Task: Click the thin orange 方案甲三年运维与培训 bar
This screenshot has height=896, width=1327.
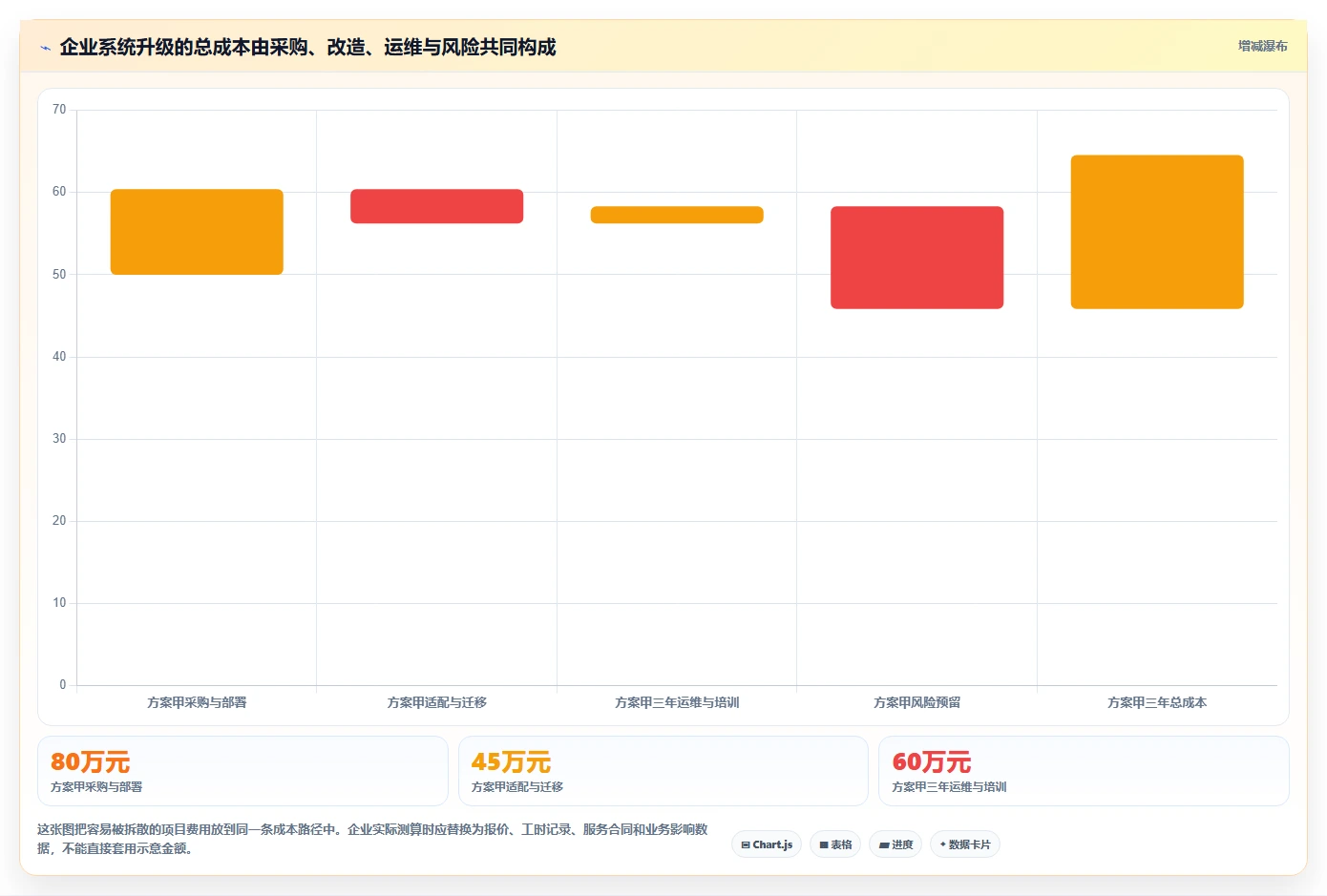Action: click(677, 215)
